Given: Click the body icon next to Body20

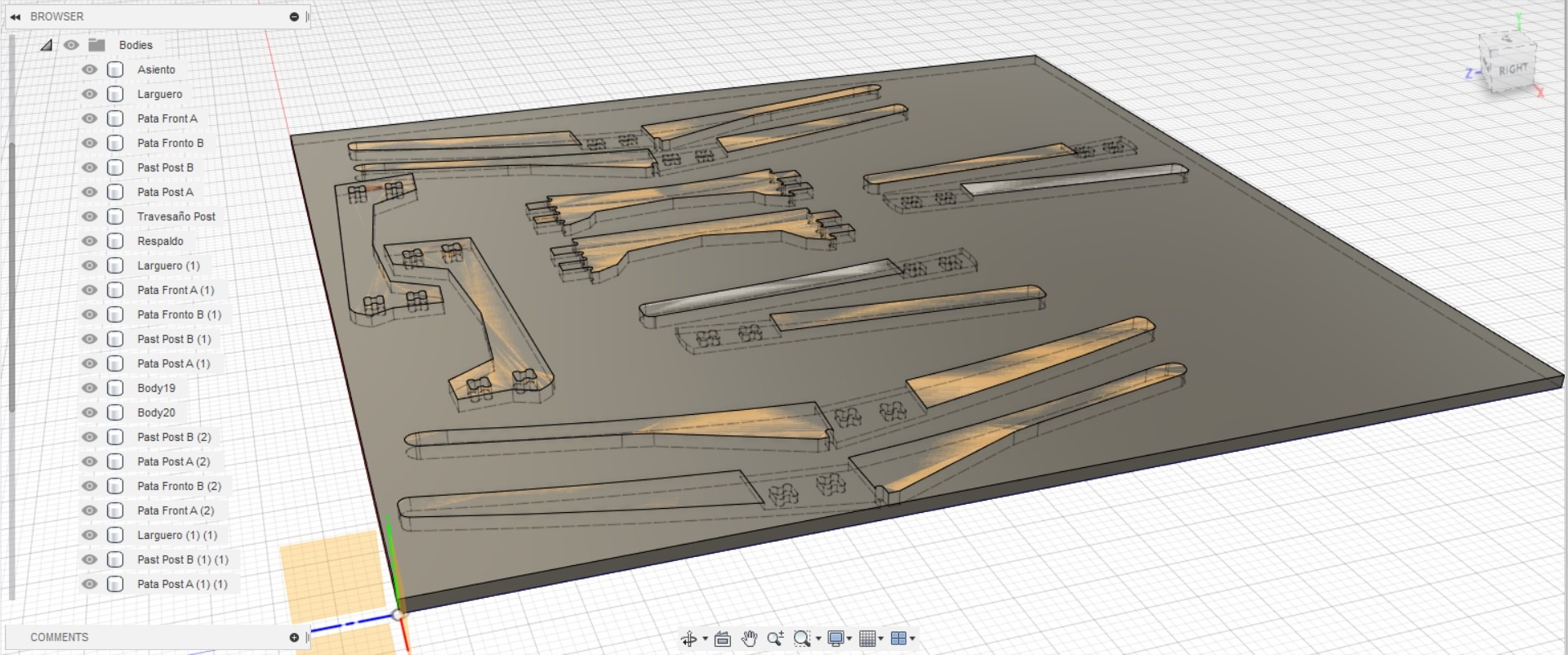Looking at the screenshot, I should (115, 412).
